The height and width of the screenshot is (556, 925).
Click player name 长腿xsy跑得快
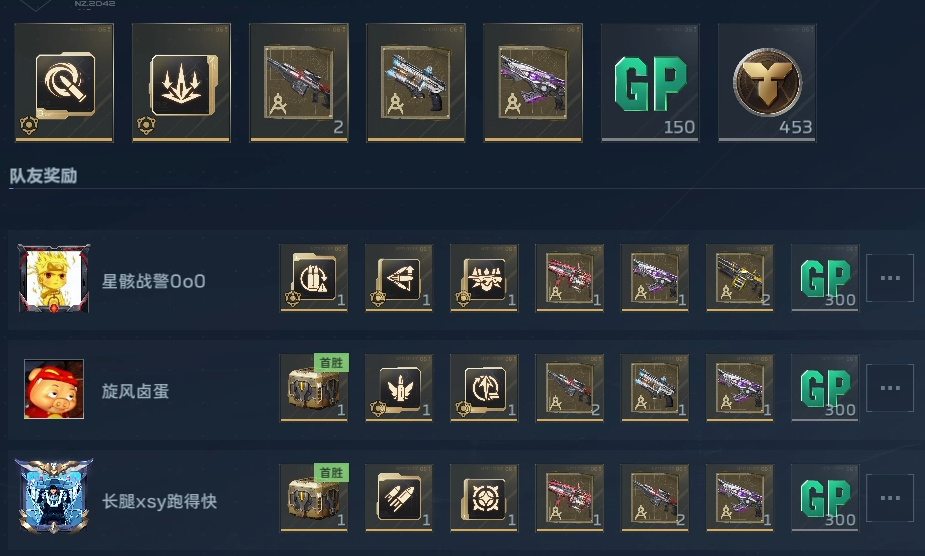tap(159, 501)
